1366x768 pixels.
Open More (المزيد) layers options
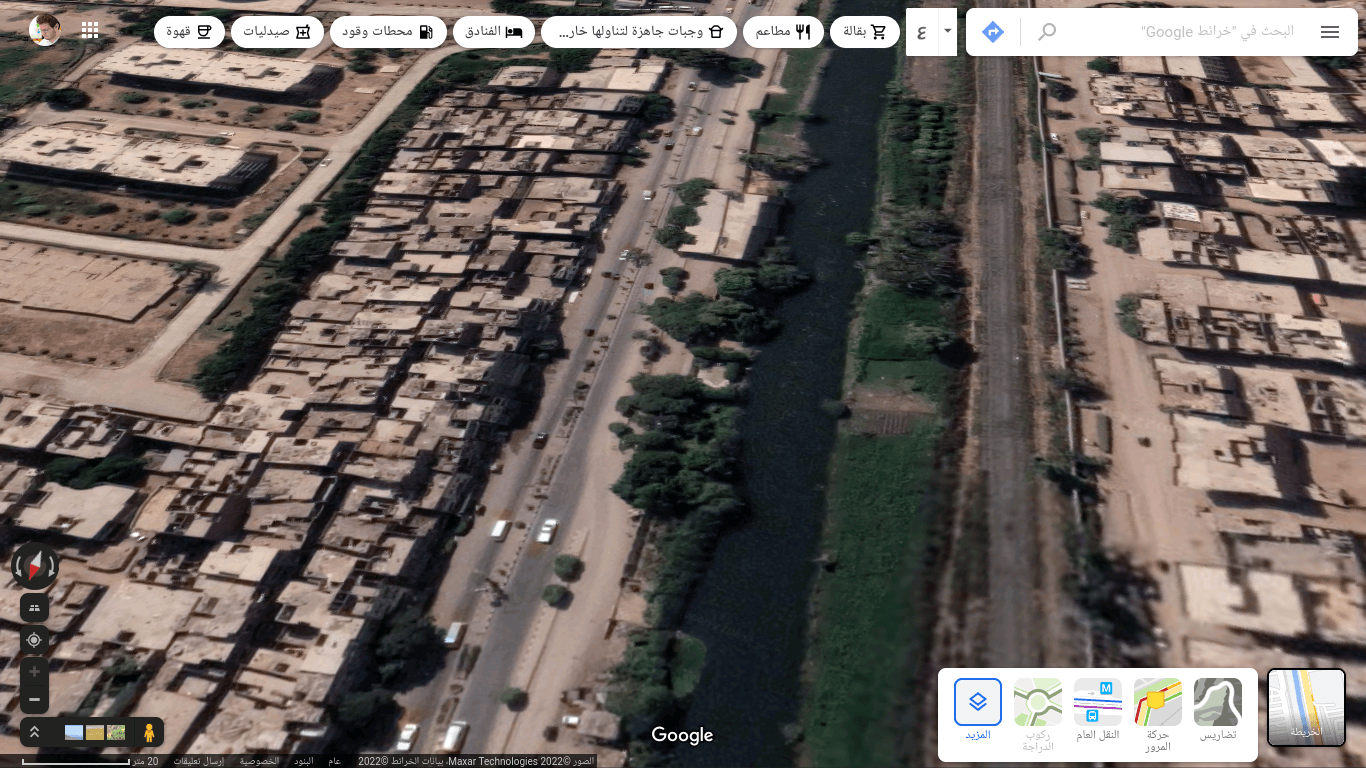(977, 708)
